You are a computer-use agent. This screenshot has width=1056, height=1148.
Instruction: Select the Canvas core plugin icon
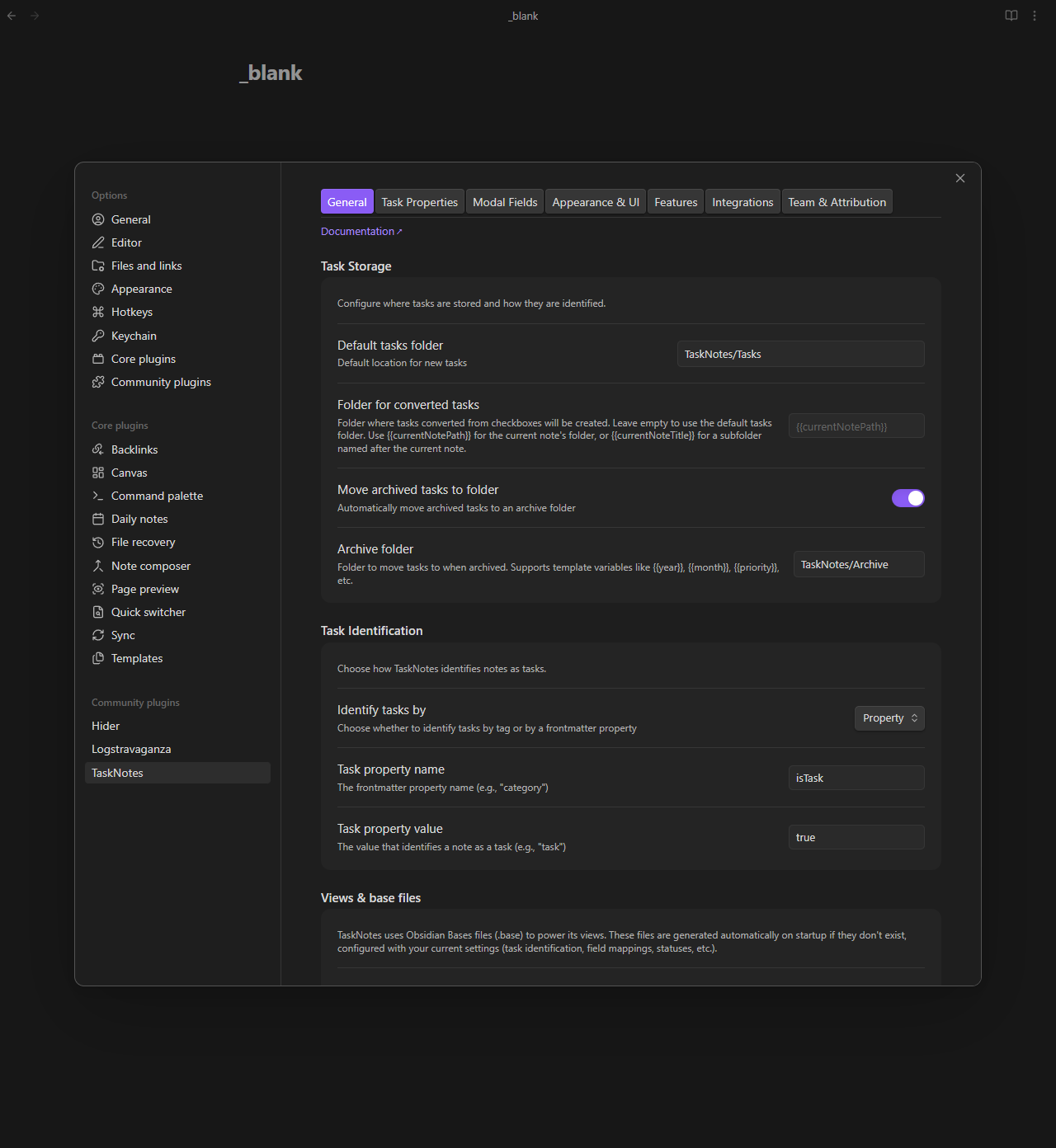click(x=98, y=473)
